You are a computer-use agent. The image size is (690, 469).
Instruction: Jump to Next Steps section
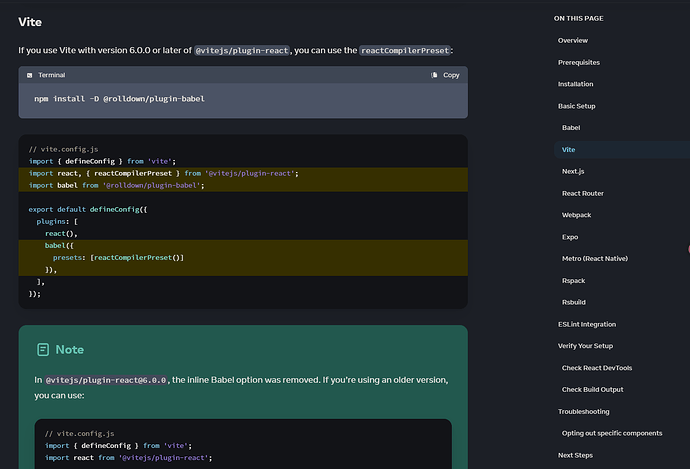point(575,455)
